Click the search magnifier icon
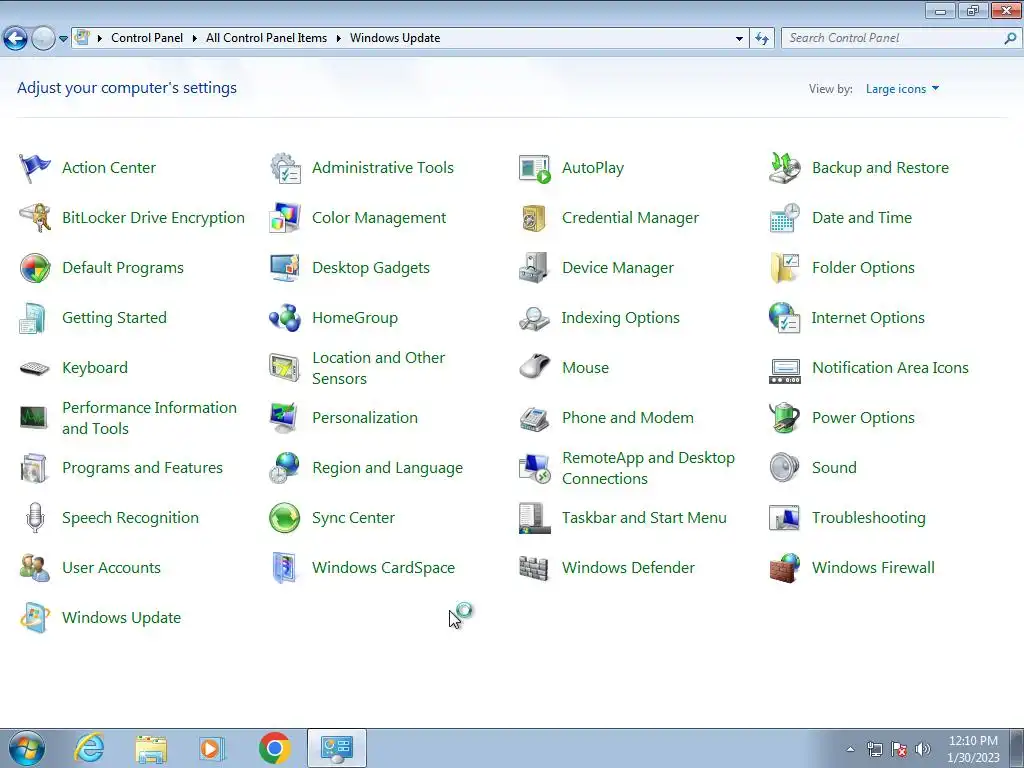The height and width of the screenshot is (768, 1024). point(1010,39)
